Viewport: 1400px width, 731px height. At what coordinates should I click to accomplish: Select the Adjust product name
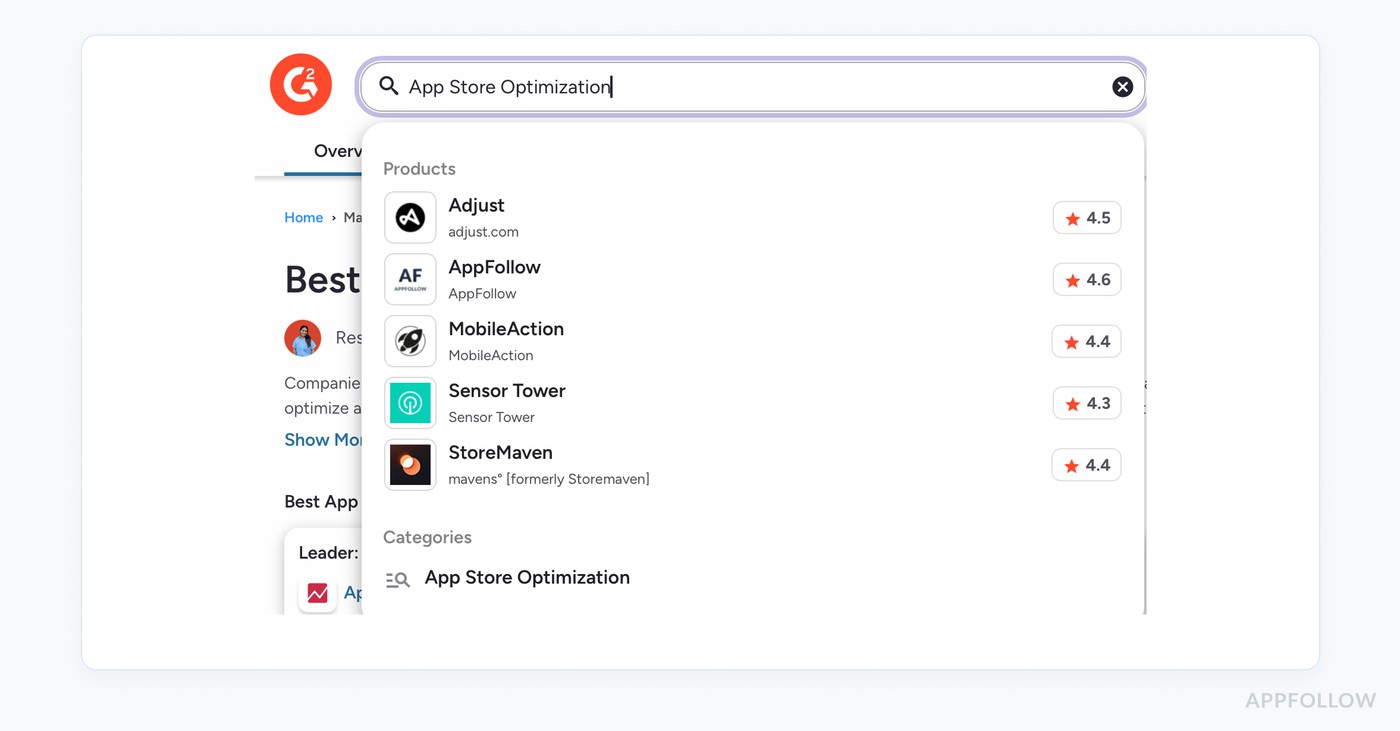(476, 205)
